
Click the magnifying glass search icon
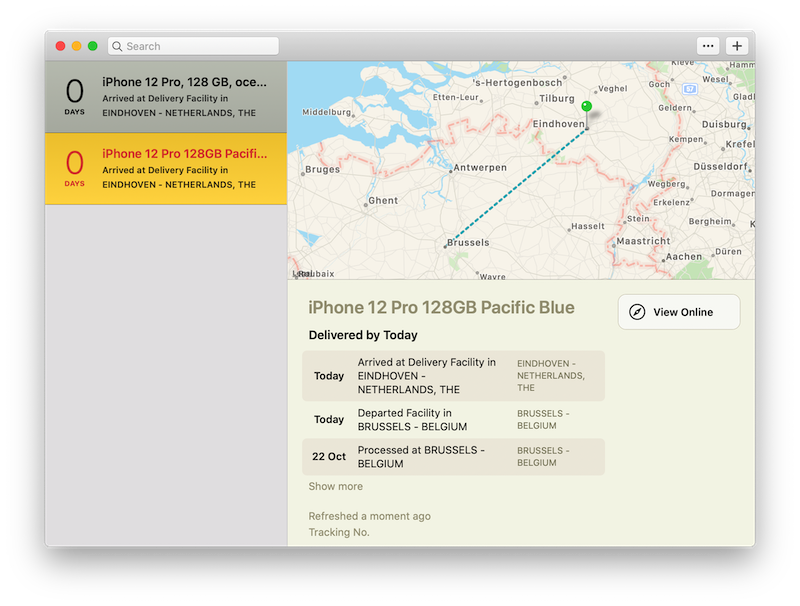pyautogui.click(x=117, y=46)
